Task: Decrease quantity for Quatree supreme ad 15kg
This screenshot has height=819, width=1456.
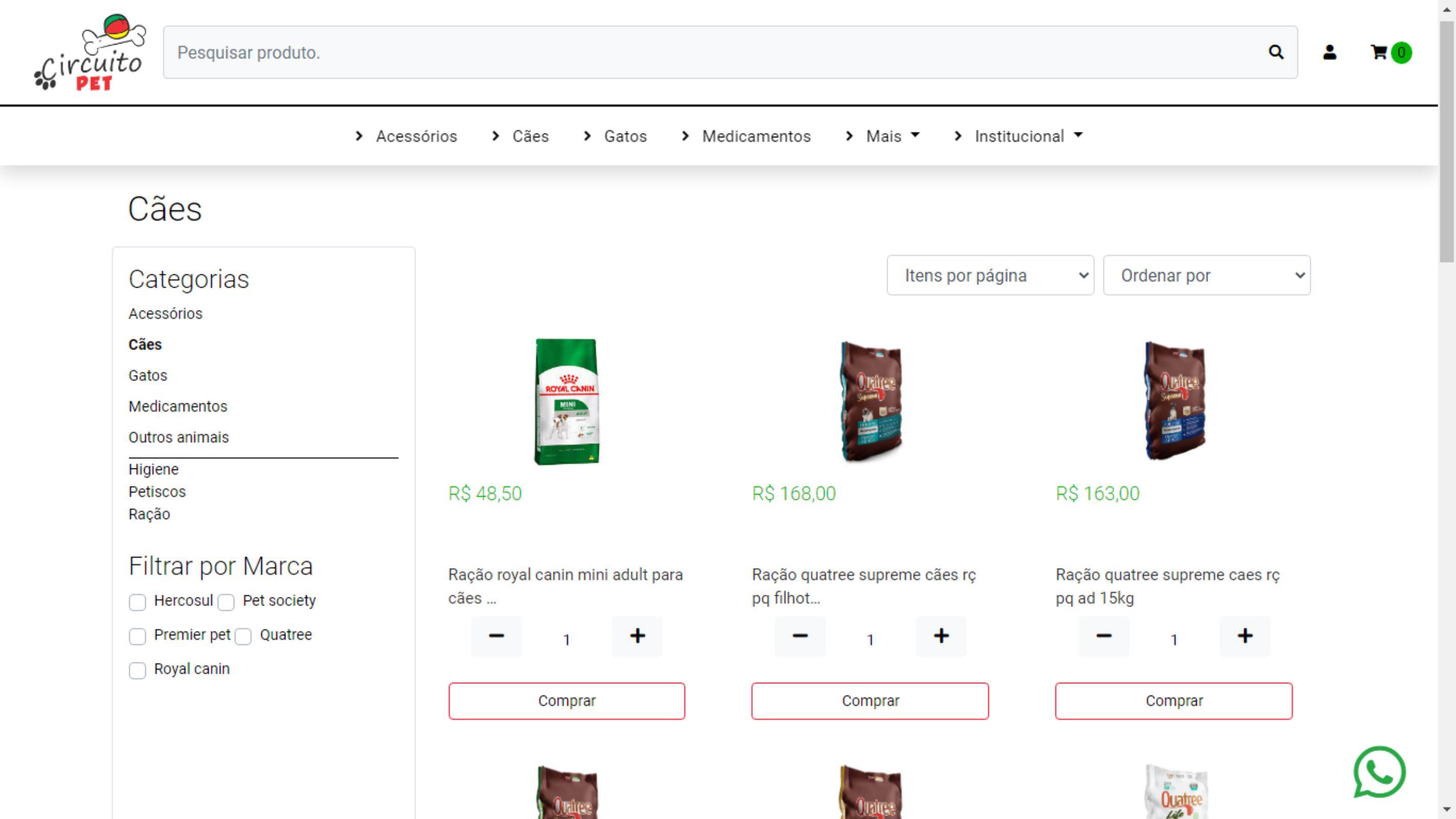Action: 1104,636
